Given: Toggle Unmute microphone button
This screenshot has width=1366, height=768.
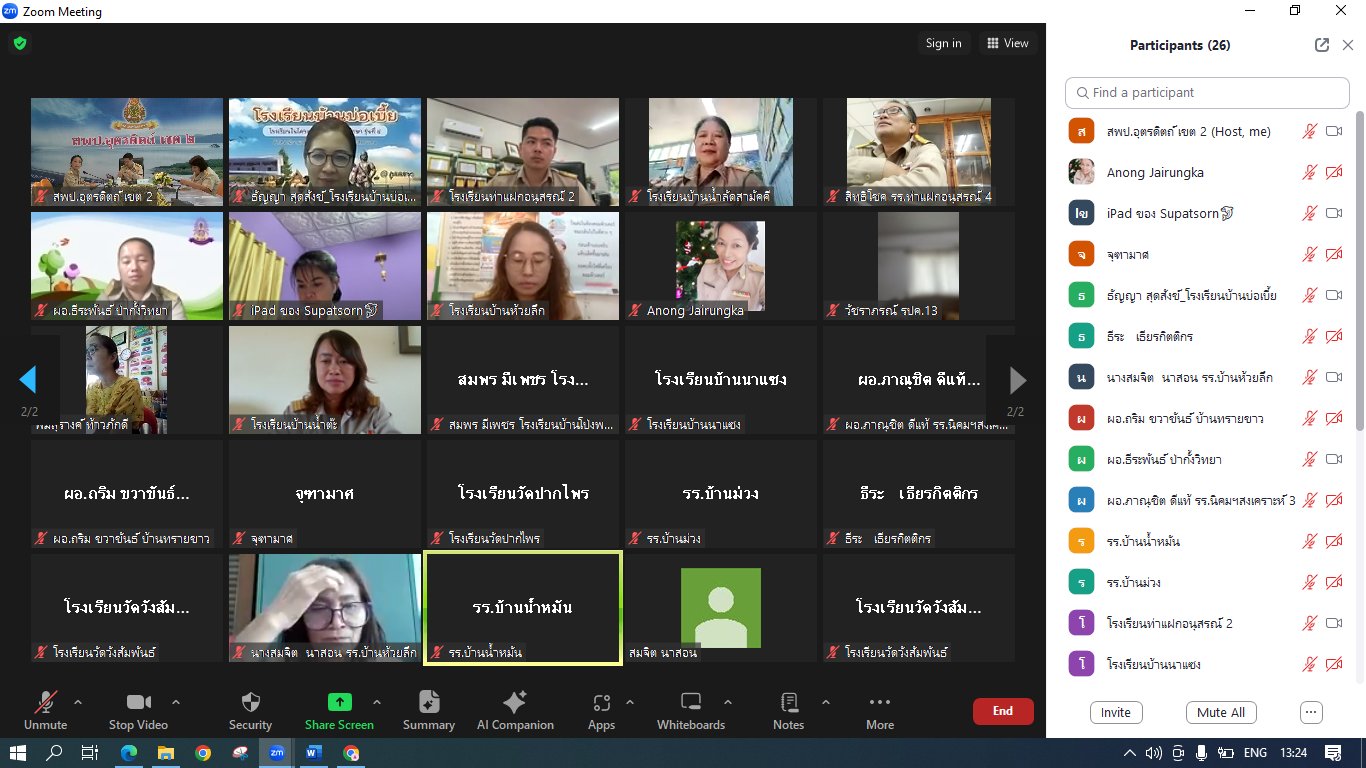Looking at the screenshot, I should pyautogui.click(x=45, y=703).
